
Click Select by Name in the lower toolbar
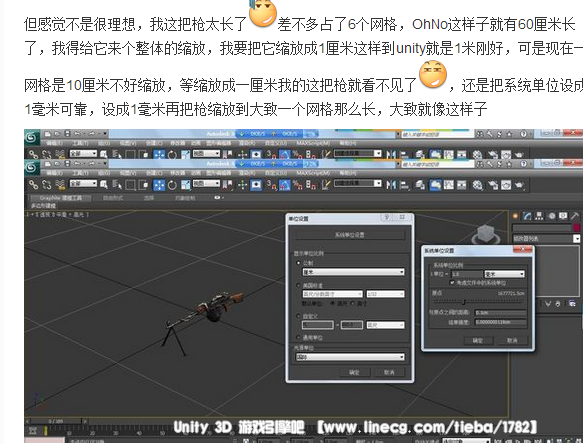tap(117, 184)
